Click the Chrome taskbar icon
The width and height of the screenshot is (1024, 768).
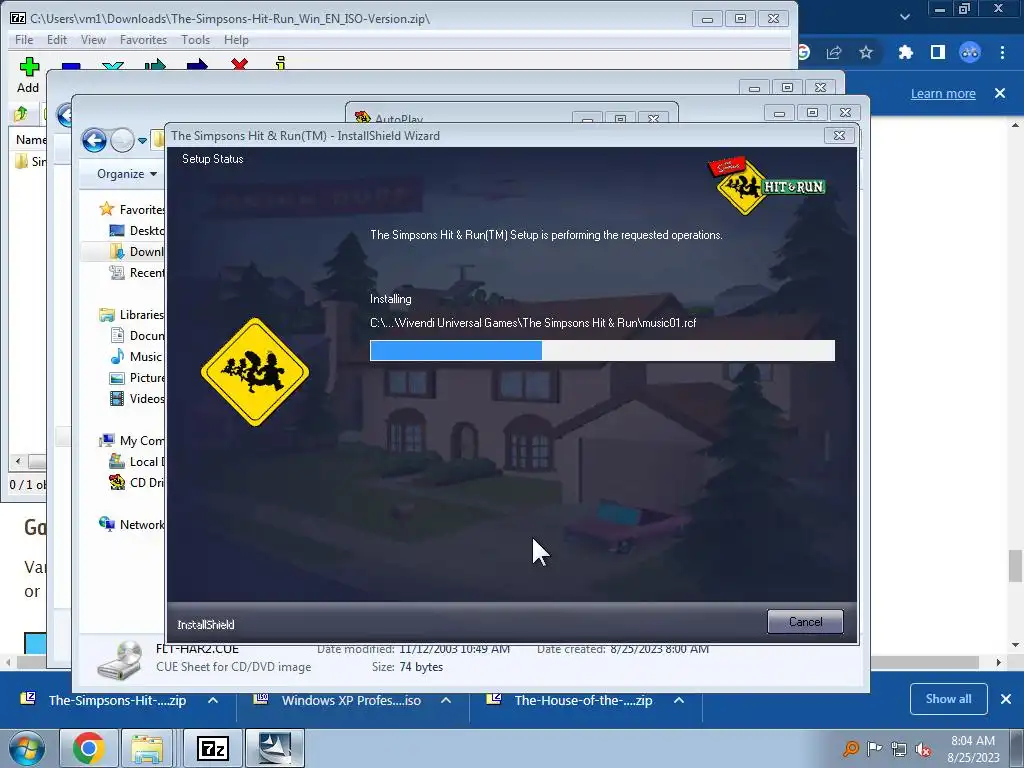tap(88, 748)
